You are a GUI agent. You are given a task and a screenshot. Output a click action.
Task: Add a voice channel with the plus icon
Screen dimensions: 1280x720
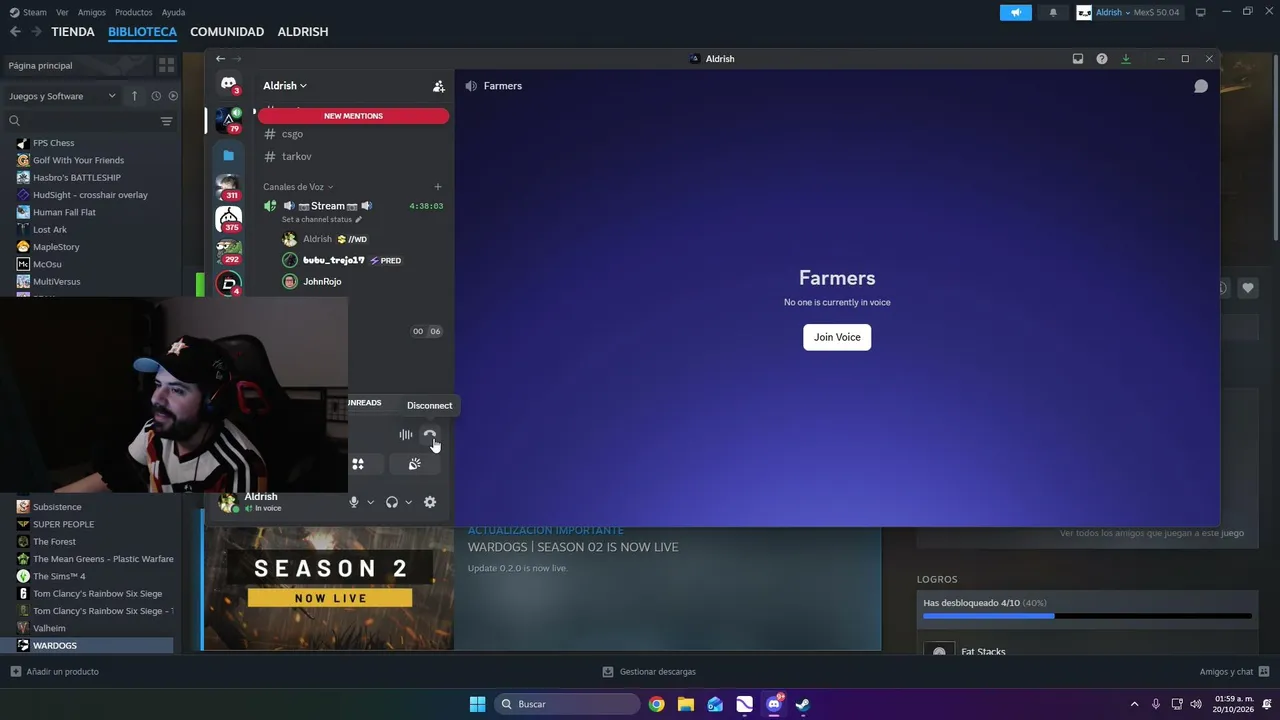click(438, 187)
